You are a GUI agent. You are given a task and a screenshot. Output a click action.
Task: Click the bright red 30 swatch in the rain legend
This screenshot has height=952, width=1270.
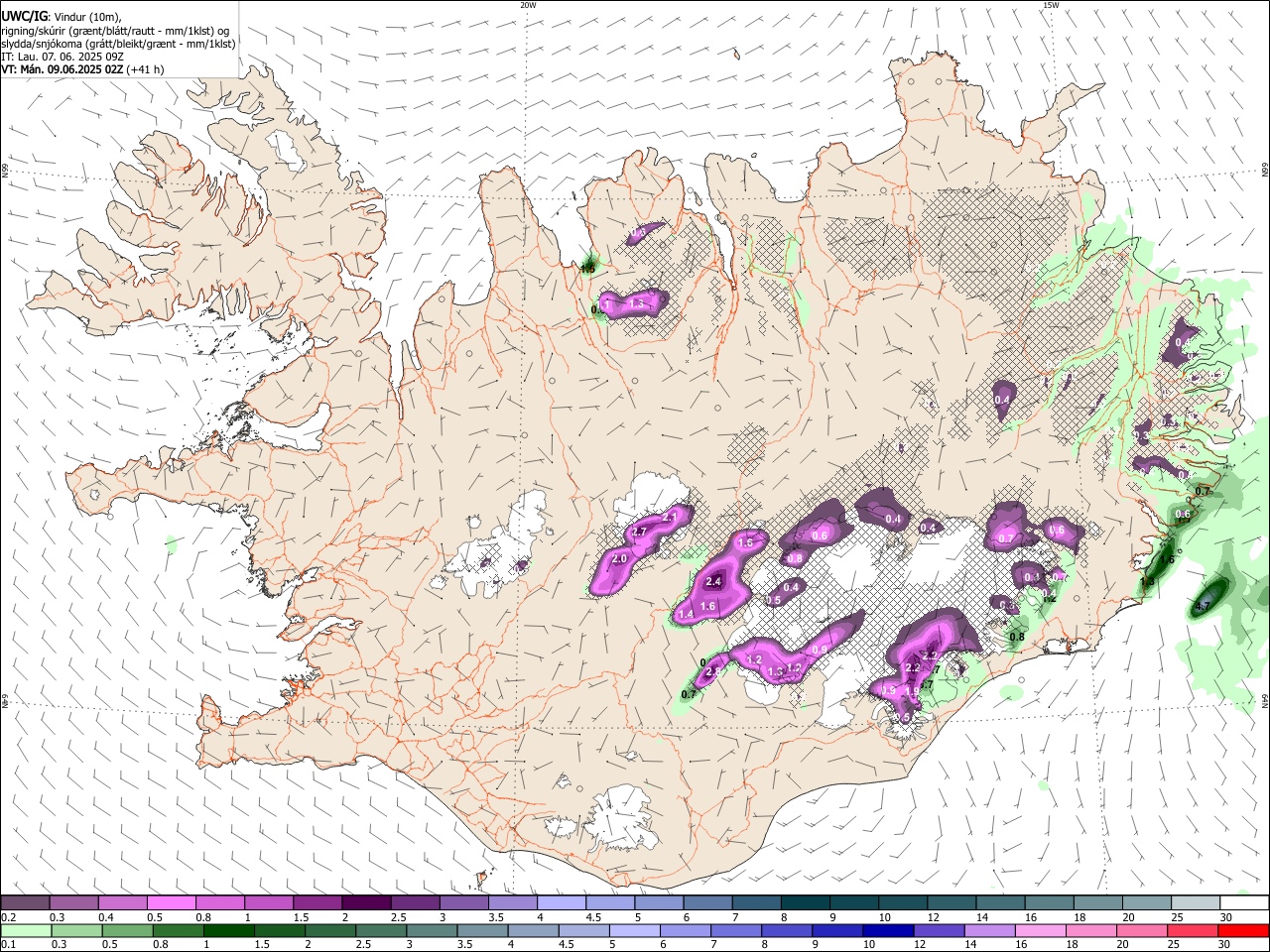1245,930
